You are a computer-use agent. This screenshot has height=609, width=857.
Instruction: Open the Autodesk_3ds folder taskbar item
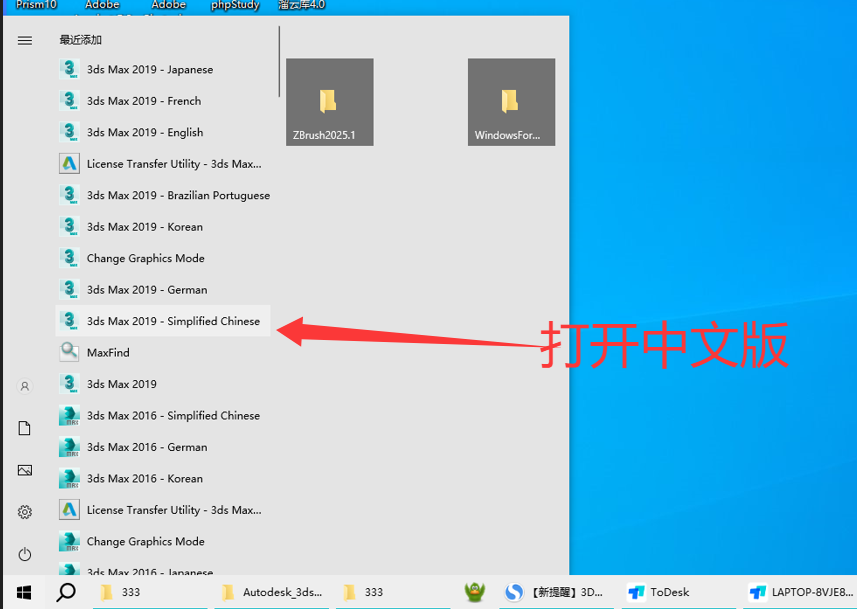pyautogui.click(x=272, y=592)
